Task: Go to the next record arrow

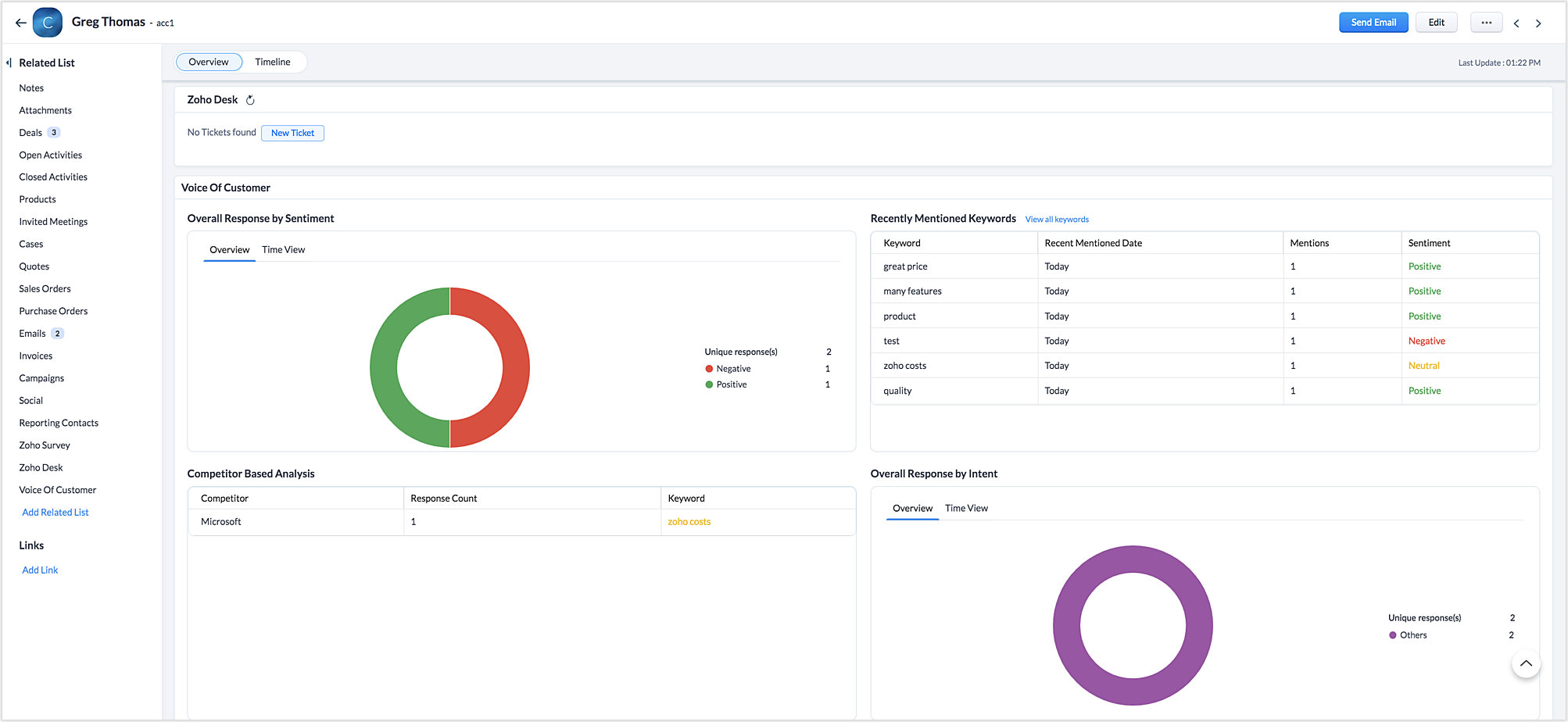Action: 1538,23
